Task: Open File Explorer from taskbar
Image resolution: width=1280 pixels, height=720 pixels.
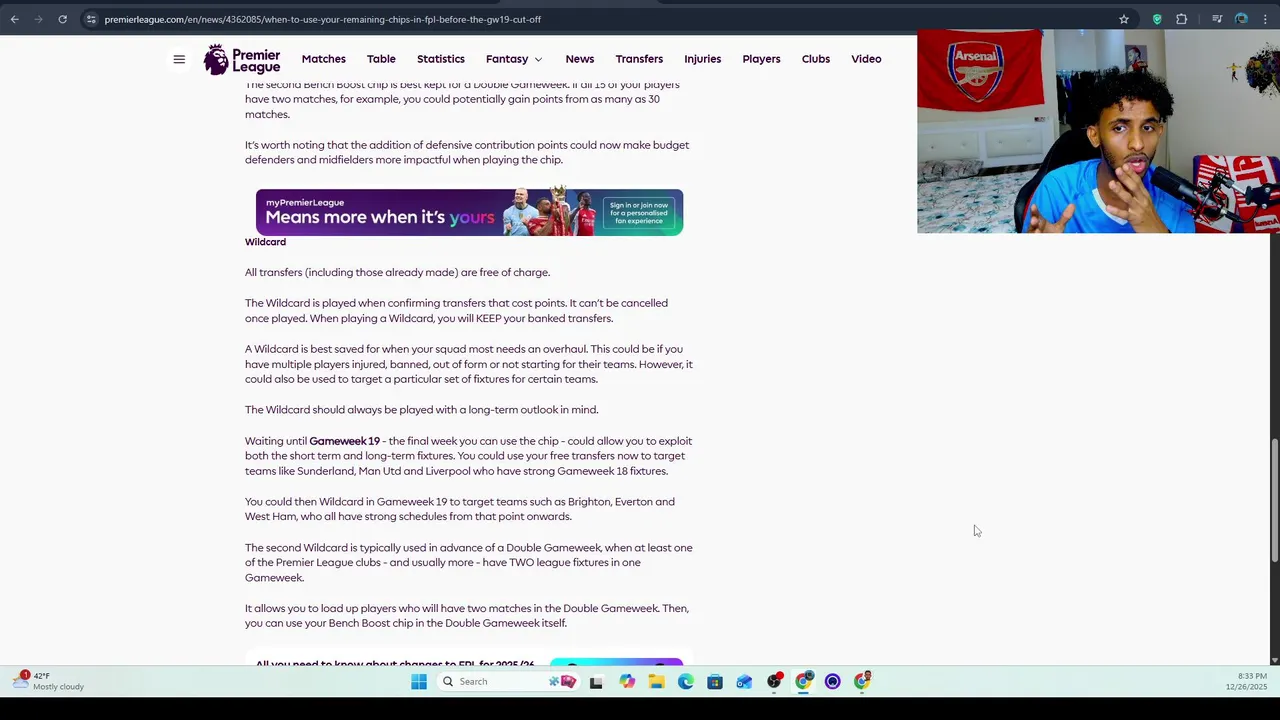Action: click(656, 681)
